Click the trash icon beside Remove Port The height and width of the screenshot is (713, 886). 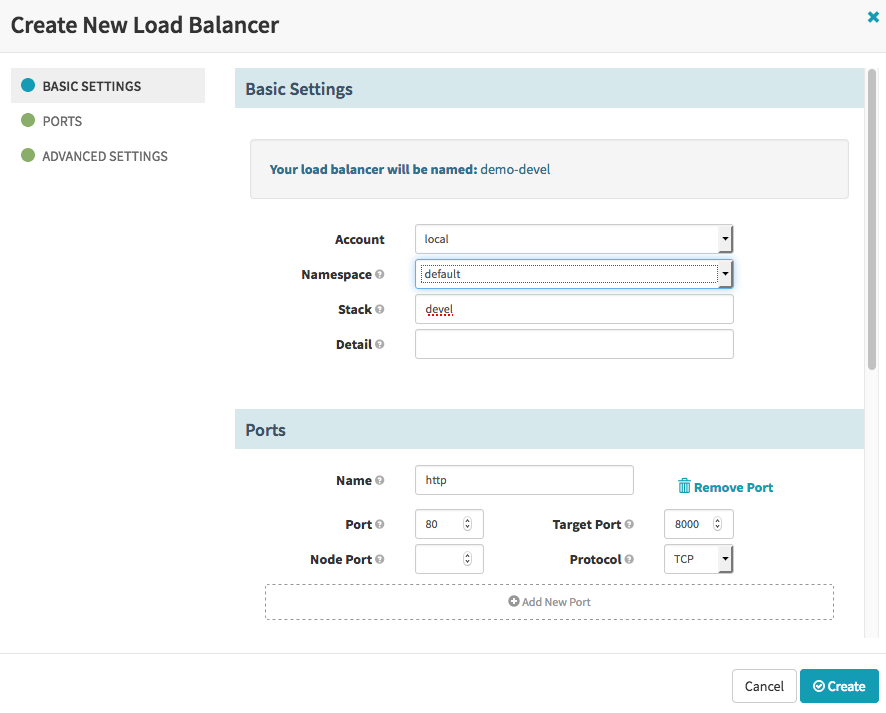click(684, 486)
